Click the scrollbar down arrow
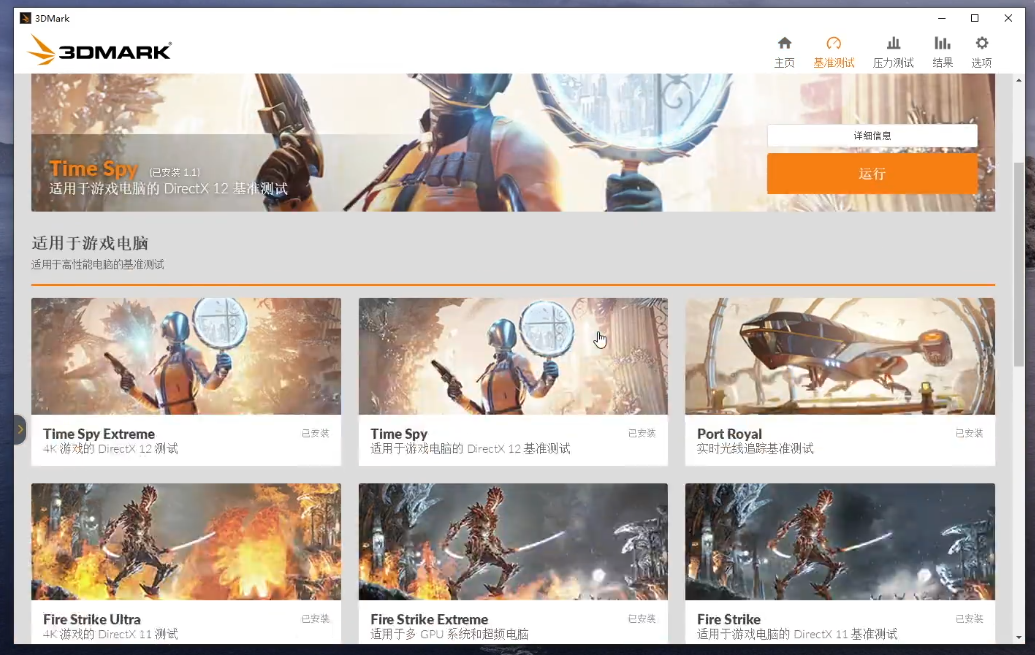 (1019, 637)
